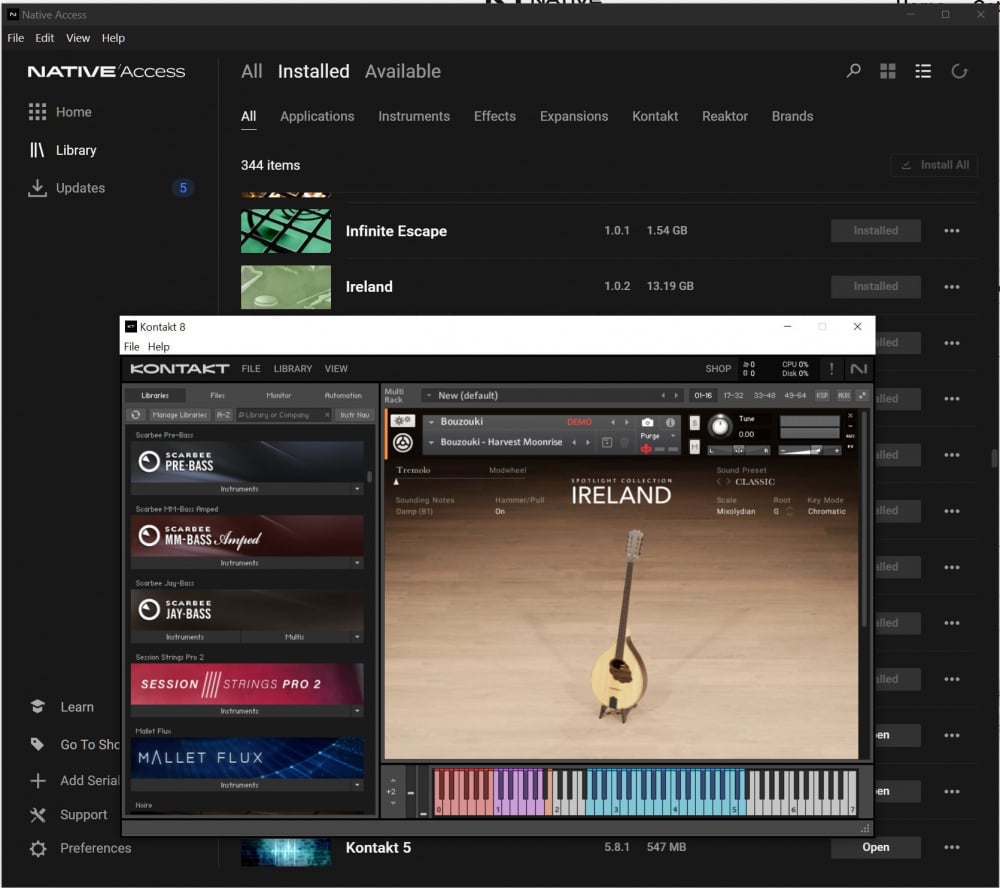Open Kontakt LIBRARY menu

point(293,369)
